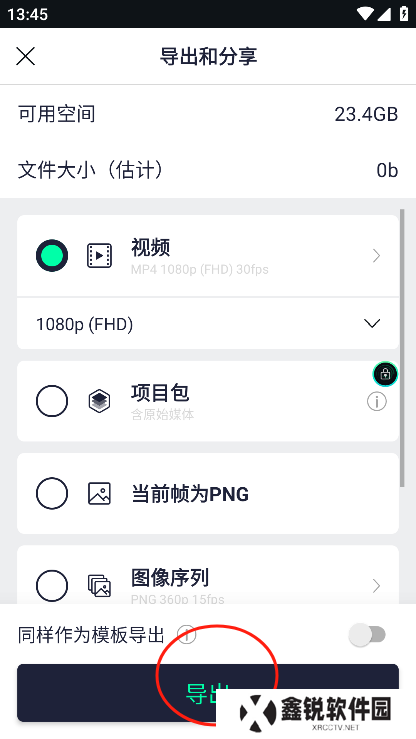This screenshot has height=739, width=416.
Task: Open image sequence settings chevron
Action: [376, 586]
